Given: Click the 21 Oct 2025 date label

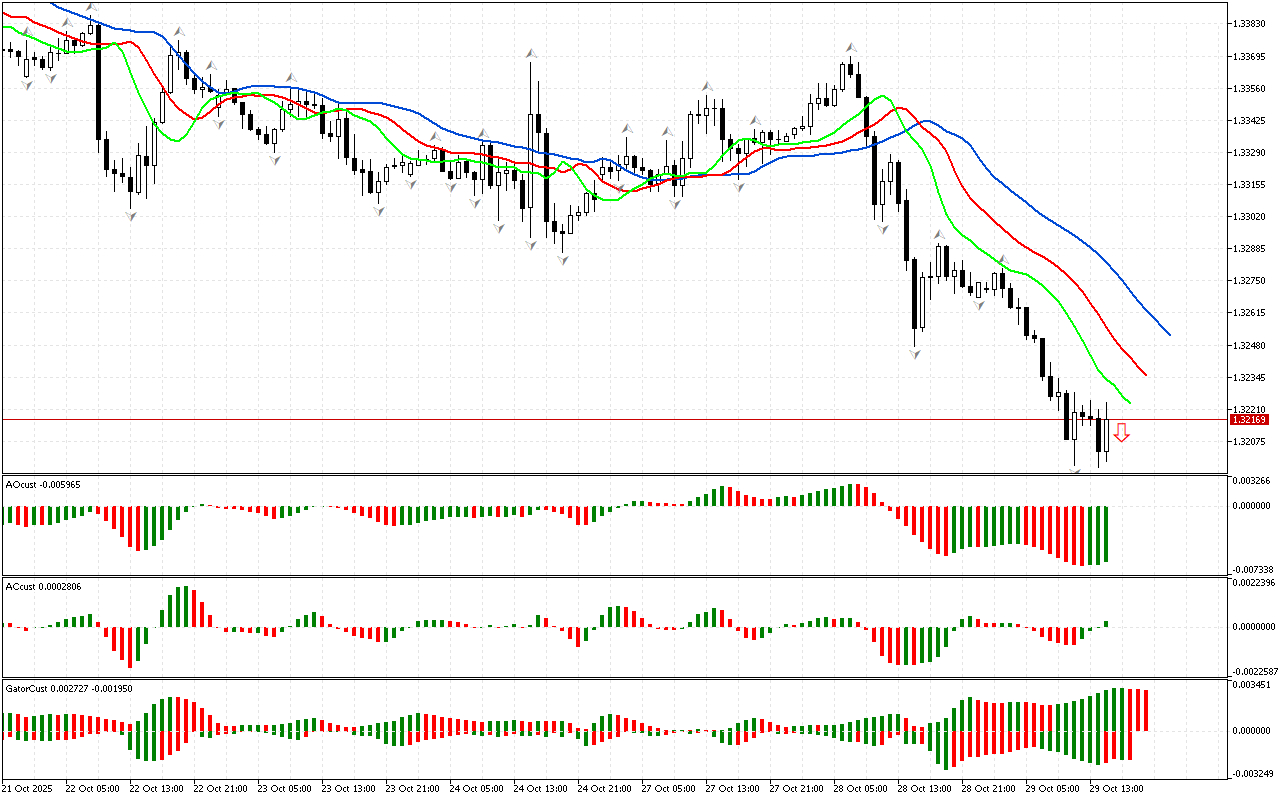Looking at the screenshot, I should coord(30,788).
